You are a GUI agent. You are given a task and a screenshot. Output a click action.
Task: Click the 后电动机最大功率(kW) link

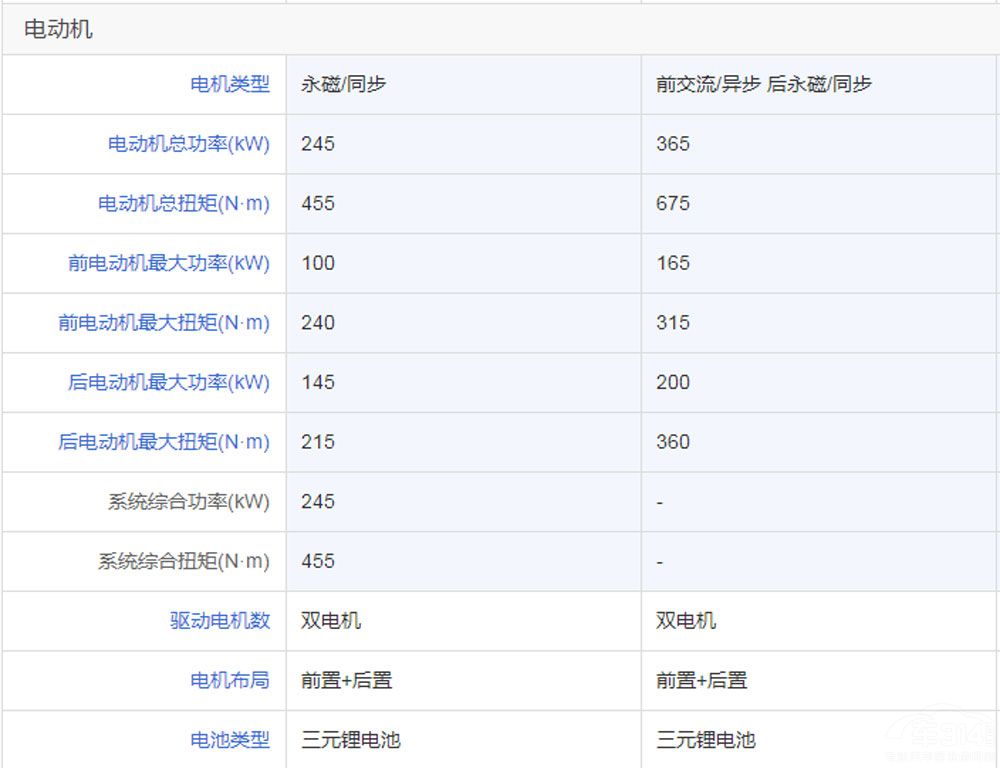pos(169,382)
